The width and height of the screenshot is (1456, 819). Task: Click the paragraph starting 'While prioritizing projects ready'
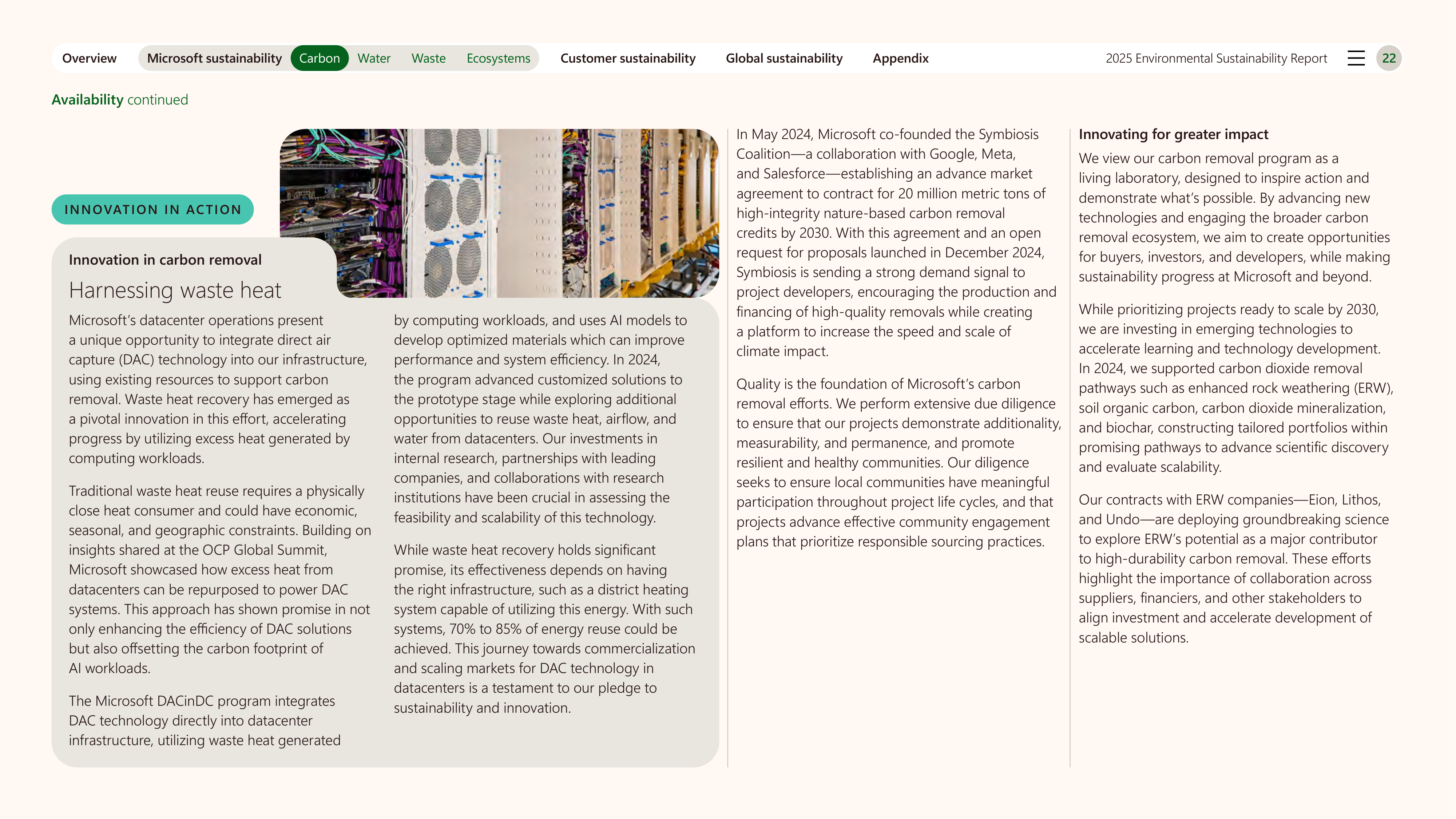pyautogui.click(x=1236, y=388)
